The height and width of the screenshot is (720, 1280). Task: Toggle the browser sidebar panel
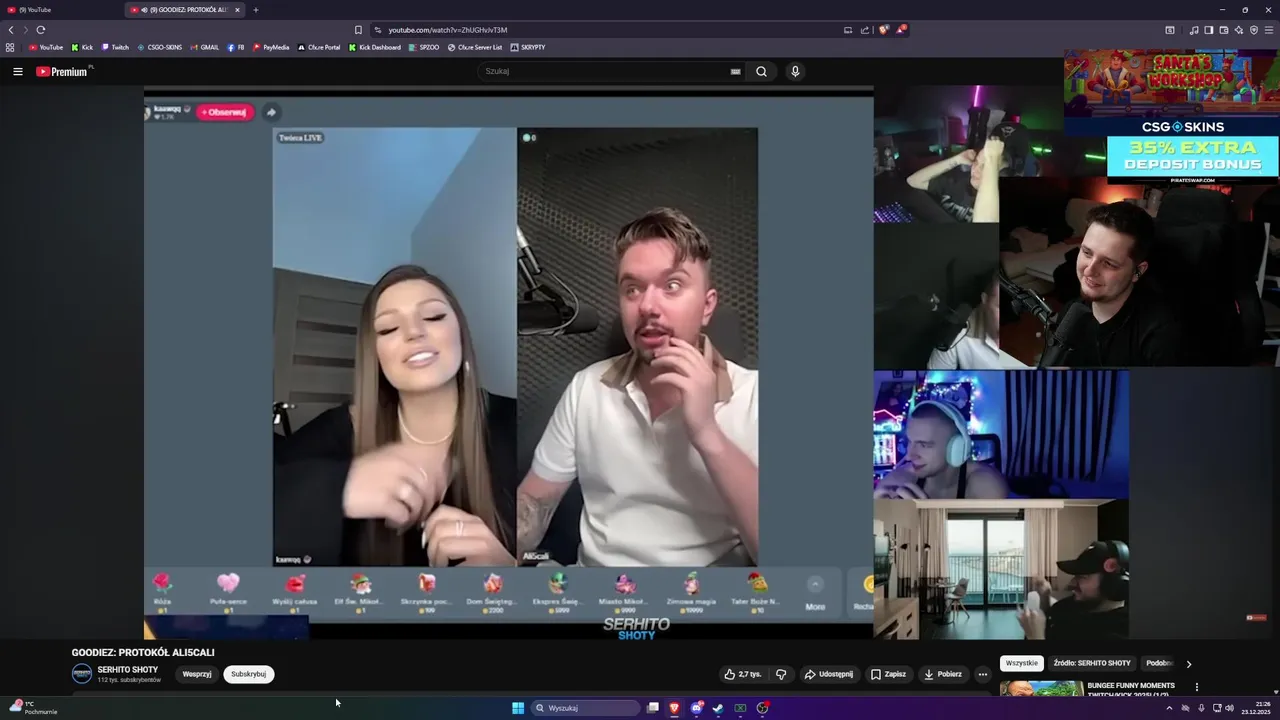[1208, 30]
